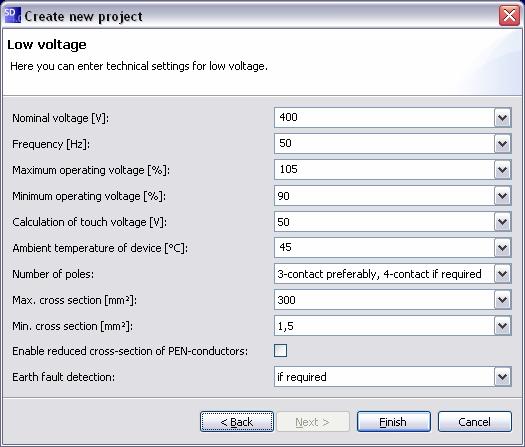Viewport: 525px width, 447px height.
Task: Click the Ambient temperature field showing 45
Action: 384,248
